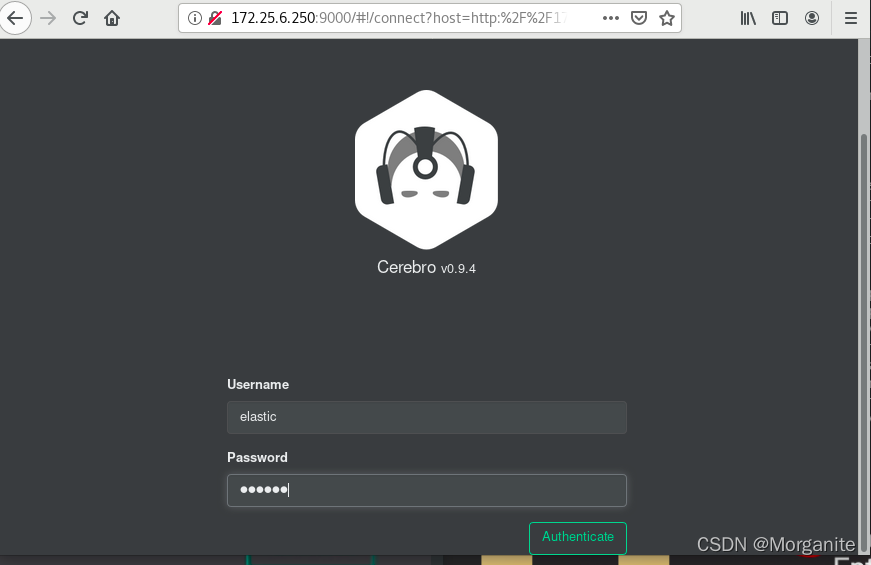Open the Firefox account icon
Screen dimensions: 871x565
click(x=812, y=18)
